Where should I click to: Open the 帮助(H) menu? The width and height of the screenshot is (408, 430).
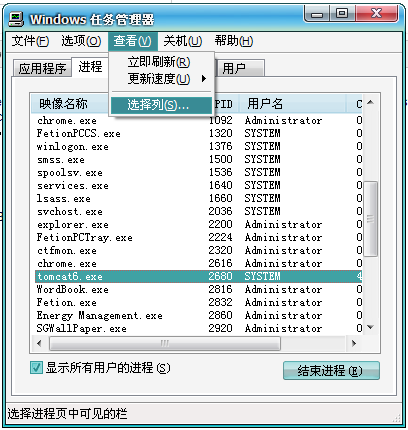234,41
